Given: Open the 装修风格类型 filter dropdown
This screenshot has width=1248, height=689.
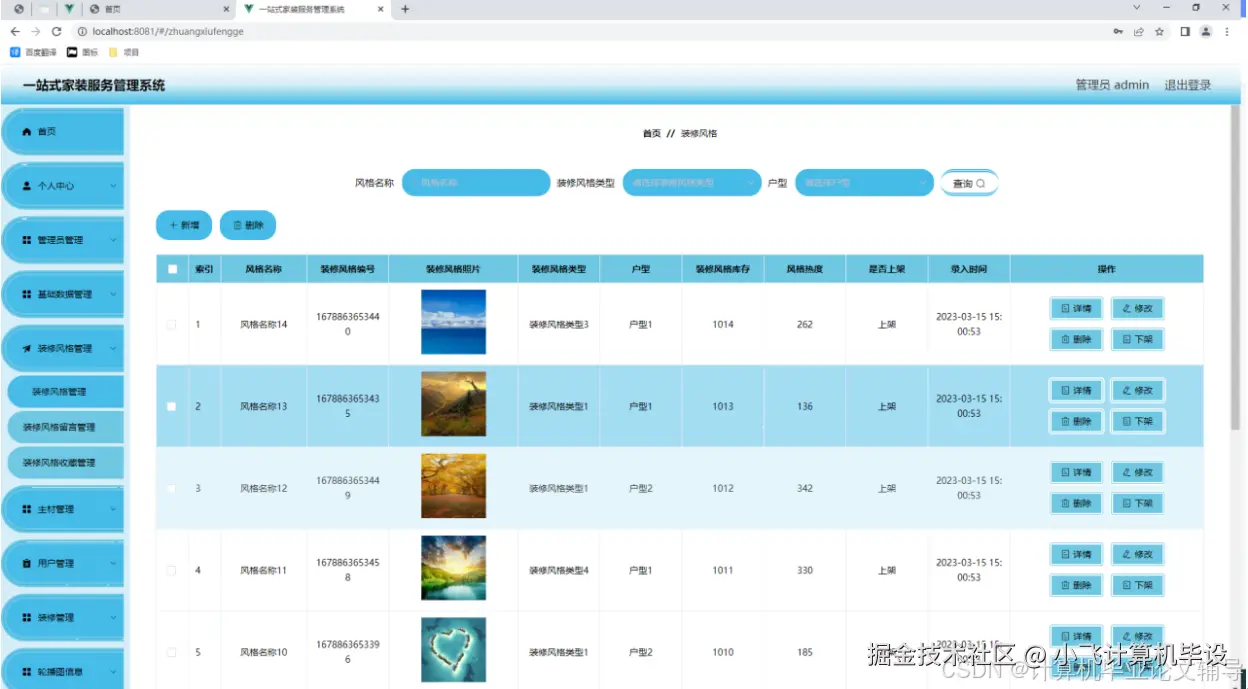Looking at the screenshot, I should 692,183.
